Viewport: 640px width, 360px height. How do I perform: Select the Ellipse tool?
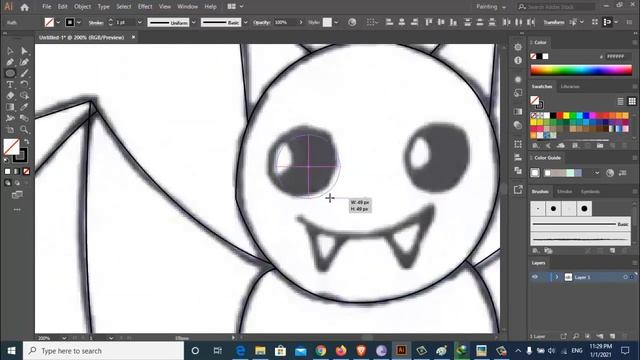coord(10,73)
